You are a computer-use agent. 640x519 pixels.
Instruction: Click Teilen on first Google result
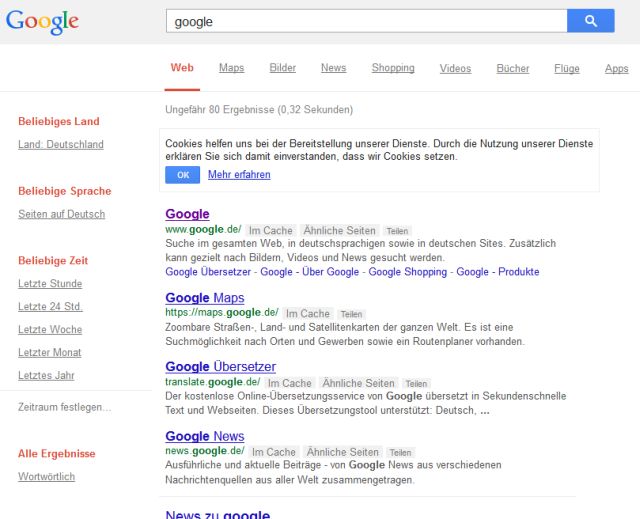click(398, 231)
